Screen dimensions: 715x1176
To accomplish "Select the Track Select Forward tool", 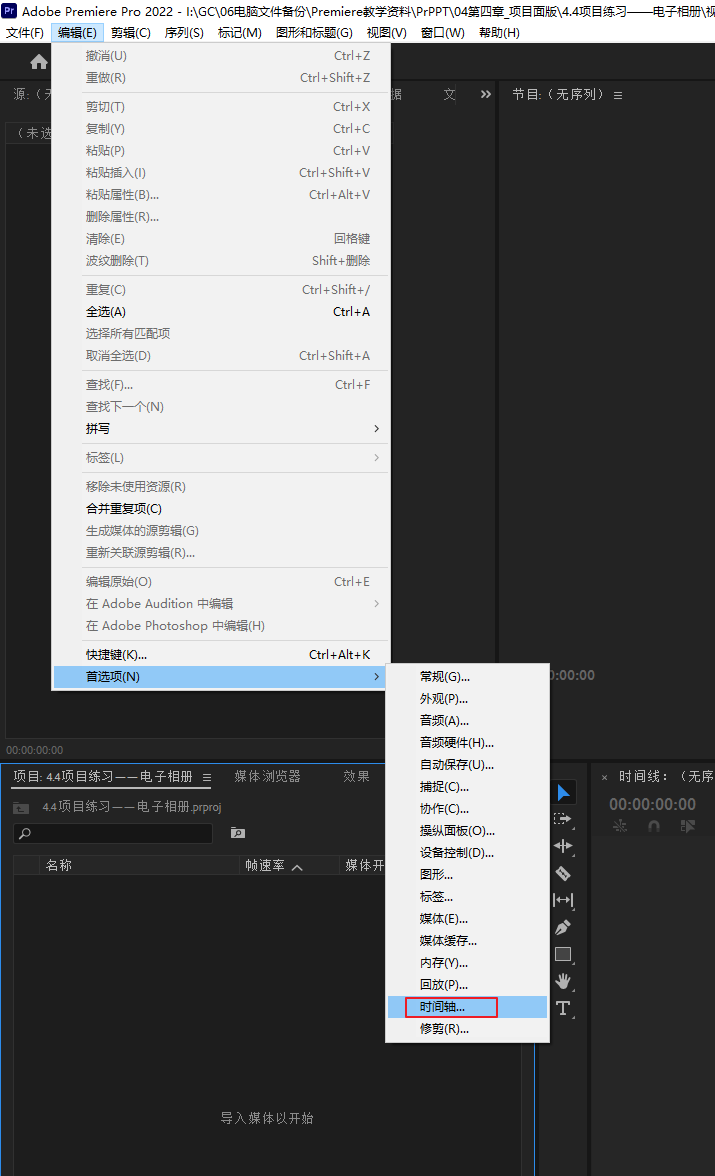I will point(563,819).
